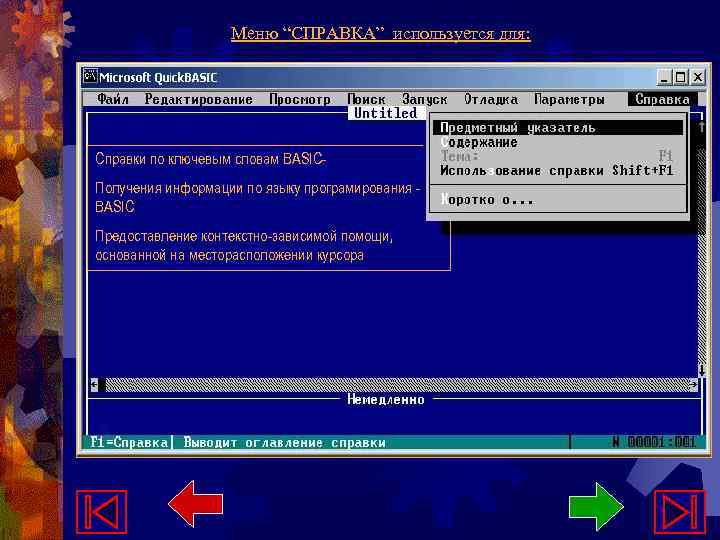This screenshot has height=540, width=720.
Task: Select Содержание in Справка menu
Action: click(x=557, y=142)
